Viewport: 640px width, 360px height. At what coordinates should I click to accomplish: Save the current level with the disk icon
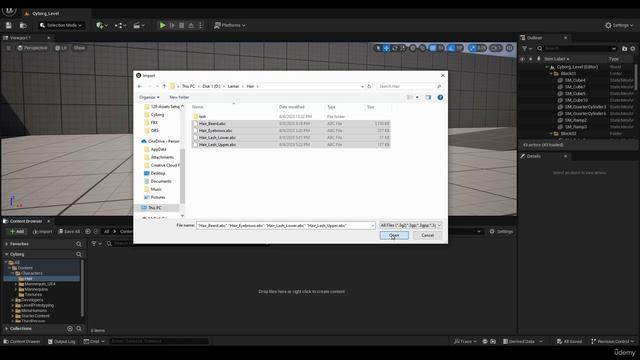pyautogui.click(x=9, y=25)
